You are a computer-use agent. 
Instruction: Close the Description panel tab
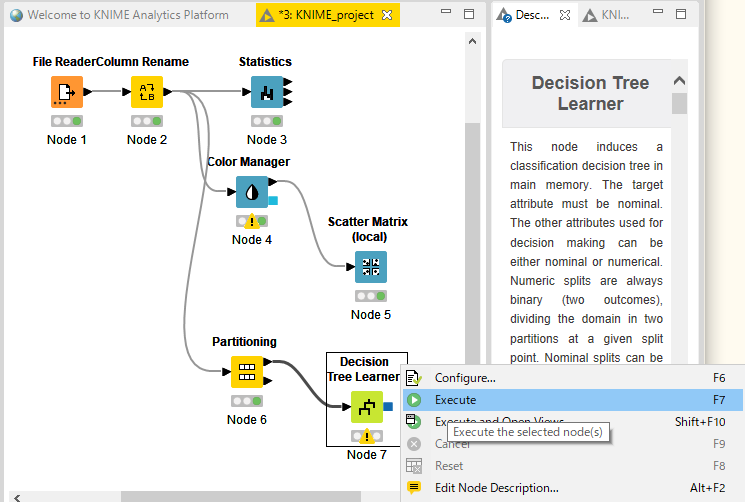point(564,15)
